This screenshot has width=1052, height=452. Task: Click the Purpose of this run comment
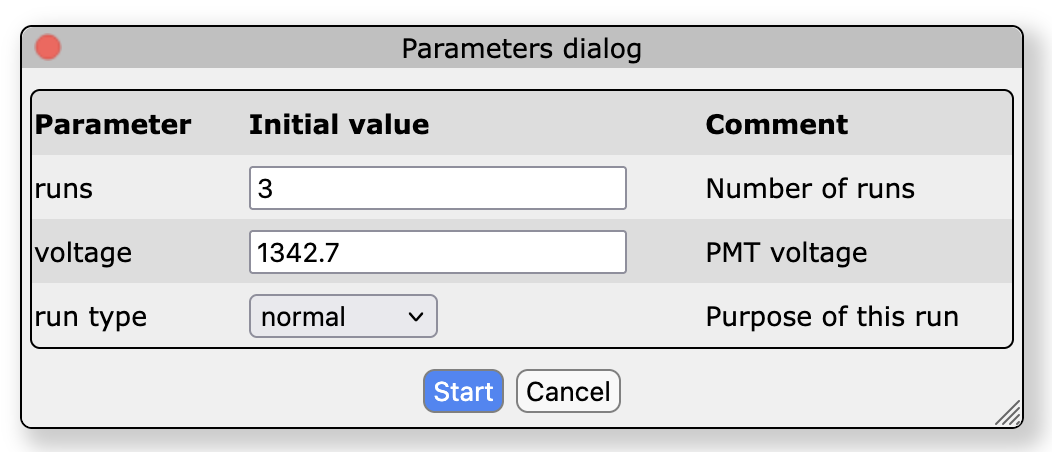click(x=832, y=317)
